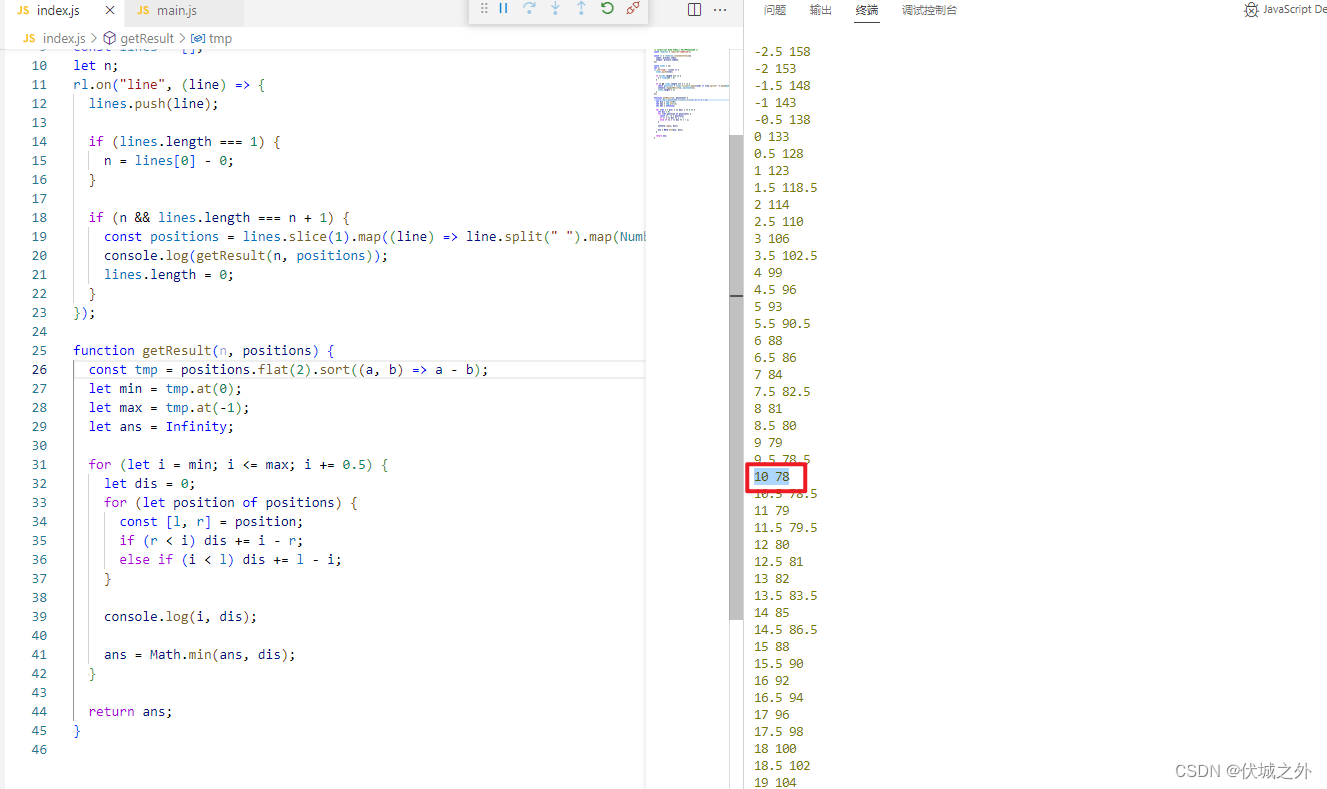Click tmp in the breadcrumb
This screenshot has width=1327, height=789.
(x=220, y=38)
